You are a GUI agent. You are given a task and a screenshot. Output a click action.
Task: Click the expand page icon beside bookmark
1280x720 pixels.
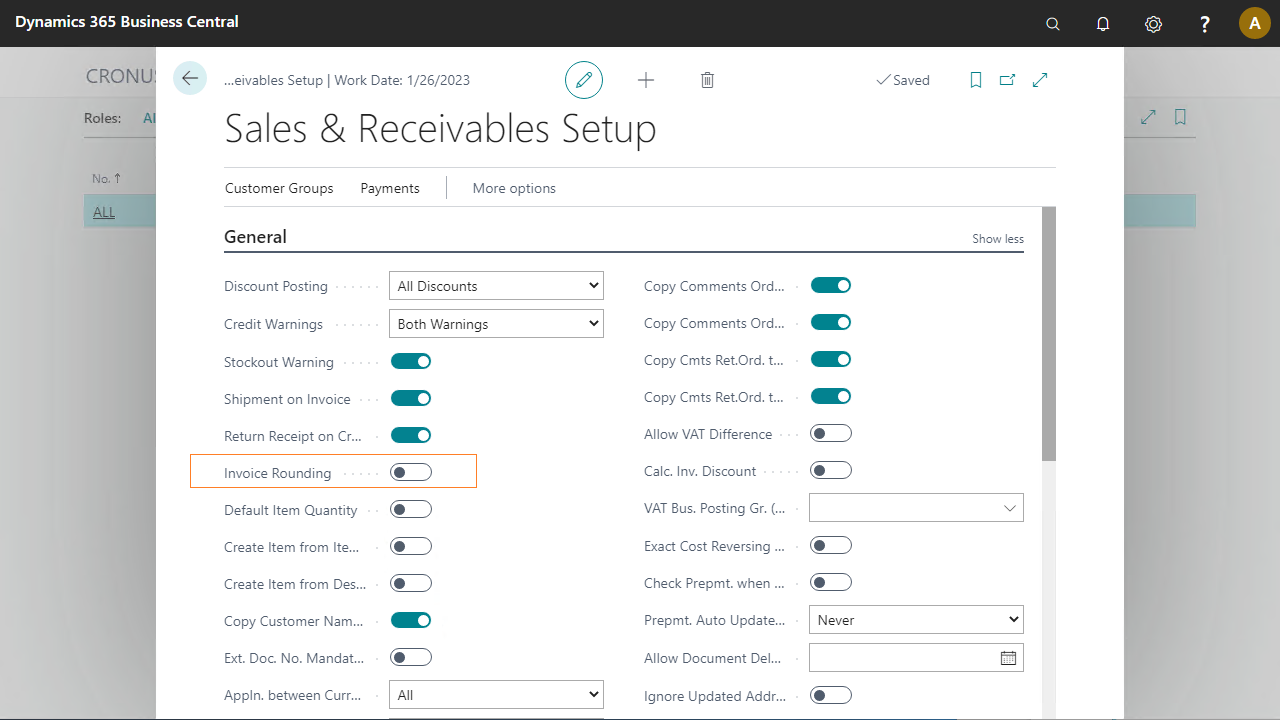(x=1040, y=80)
